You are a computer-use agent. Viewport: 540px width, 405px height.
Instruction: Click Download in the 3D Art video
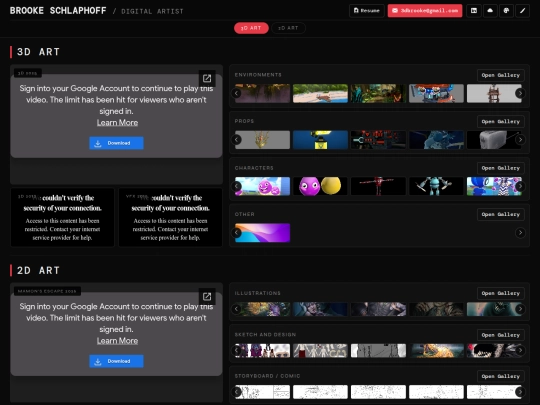click(116, 143)
